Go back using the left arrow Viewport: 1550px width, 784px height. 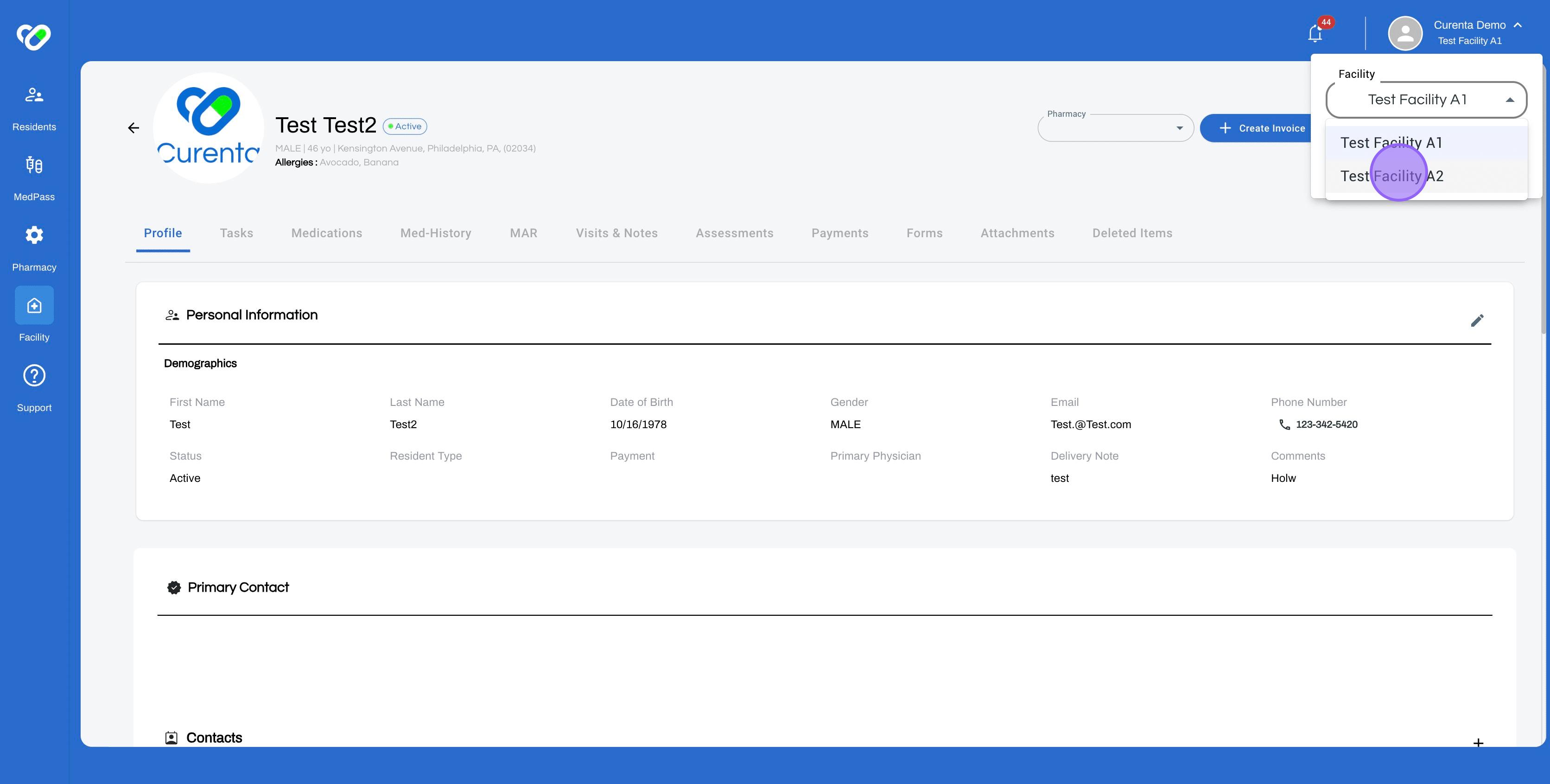coord(133,127)
